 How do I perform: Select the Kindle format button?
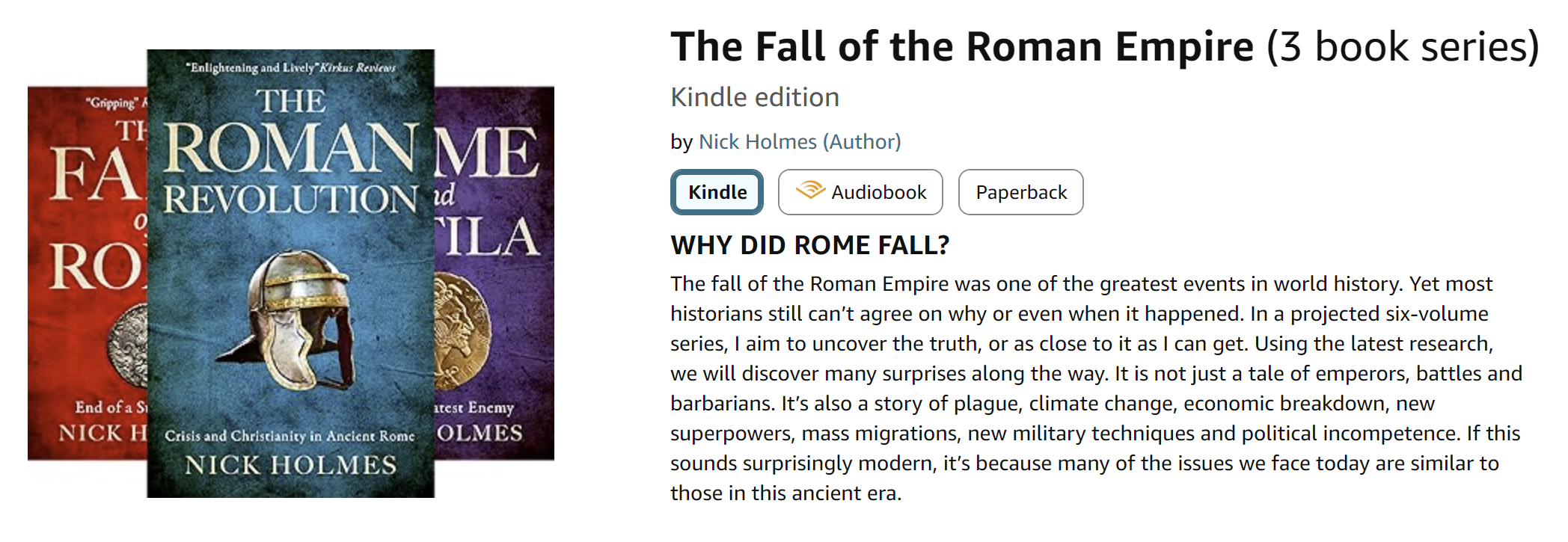click(x=717, y=192)
